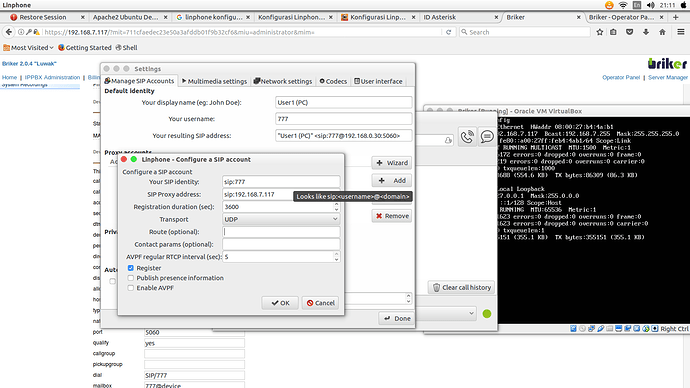Open the Firefox hamburger menu
Screen dimensions: 690x388
(x=680, y=32)
